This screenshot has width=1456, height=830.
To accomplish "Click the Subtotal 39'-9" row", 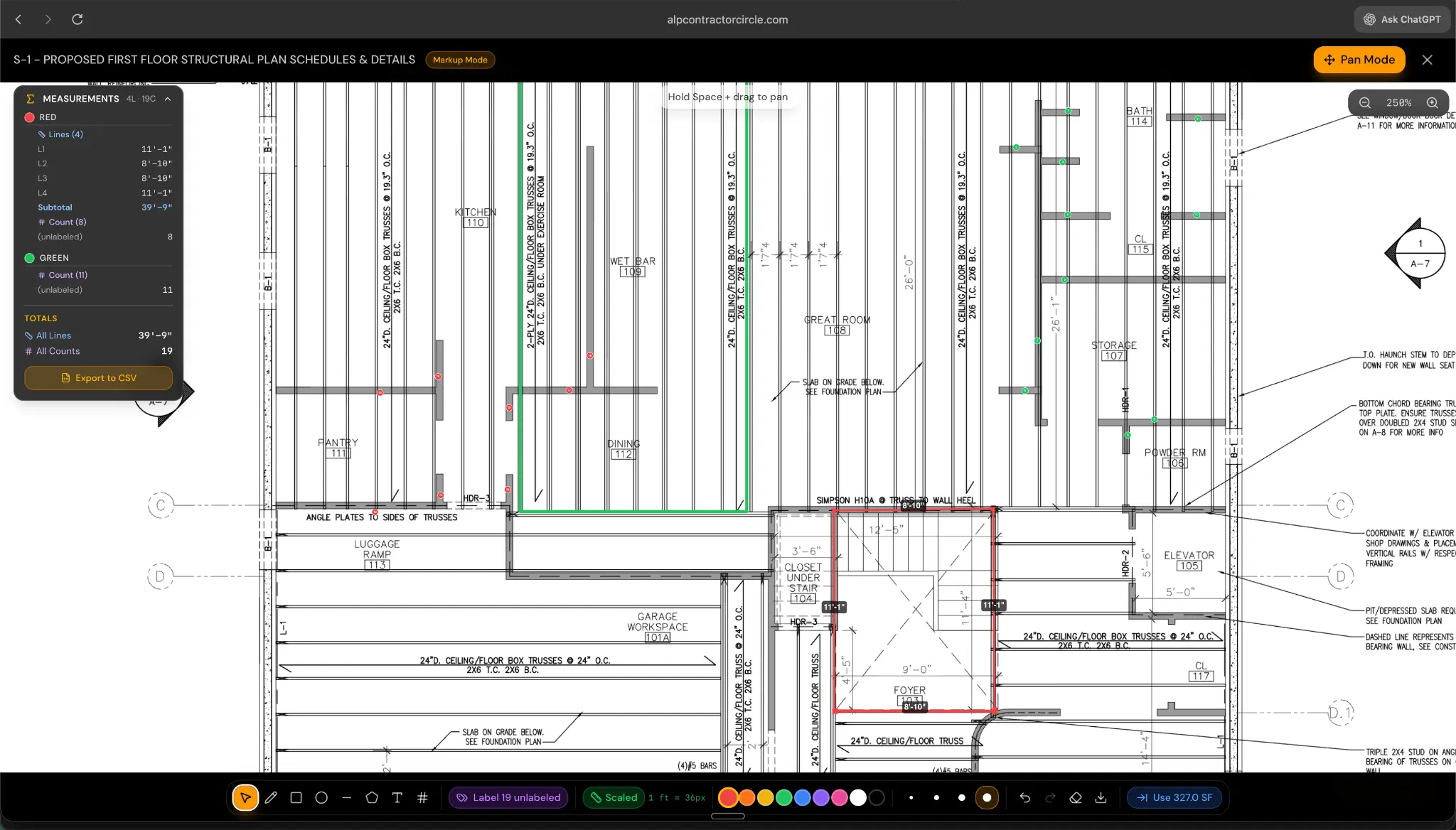I will pyautogui.click(x=105, y=207).
